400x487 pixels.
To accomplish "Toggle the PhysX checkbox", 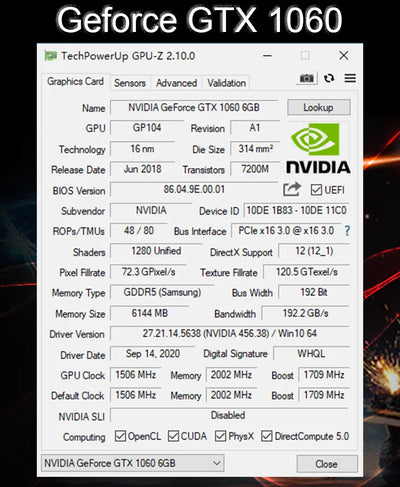I will pyautogui.click(x=220, y=436).
